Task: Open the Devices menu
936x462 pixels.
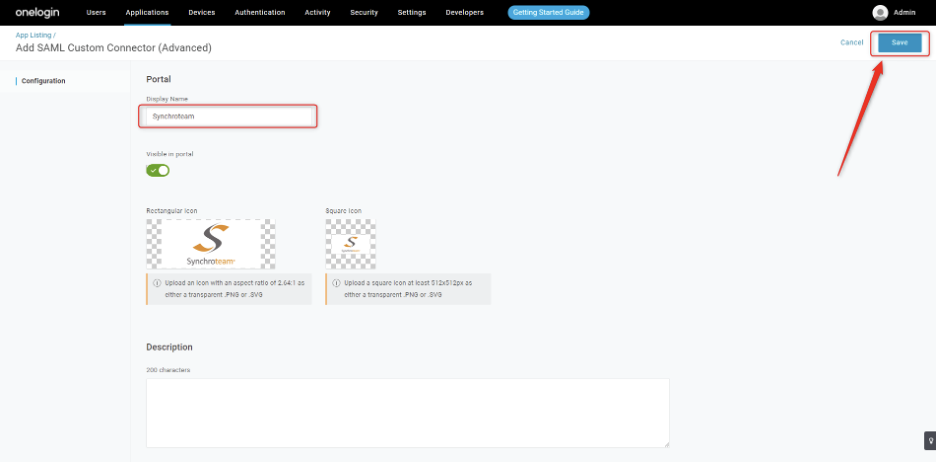Action: 202,13
